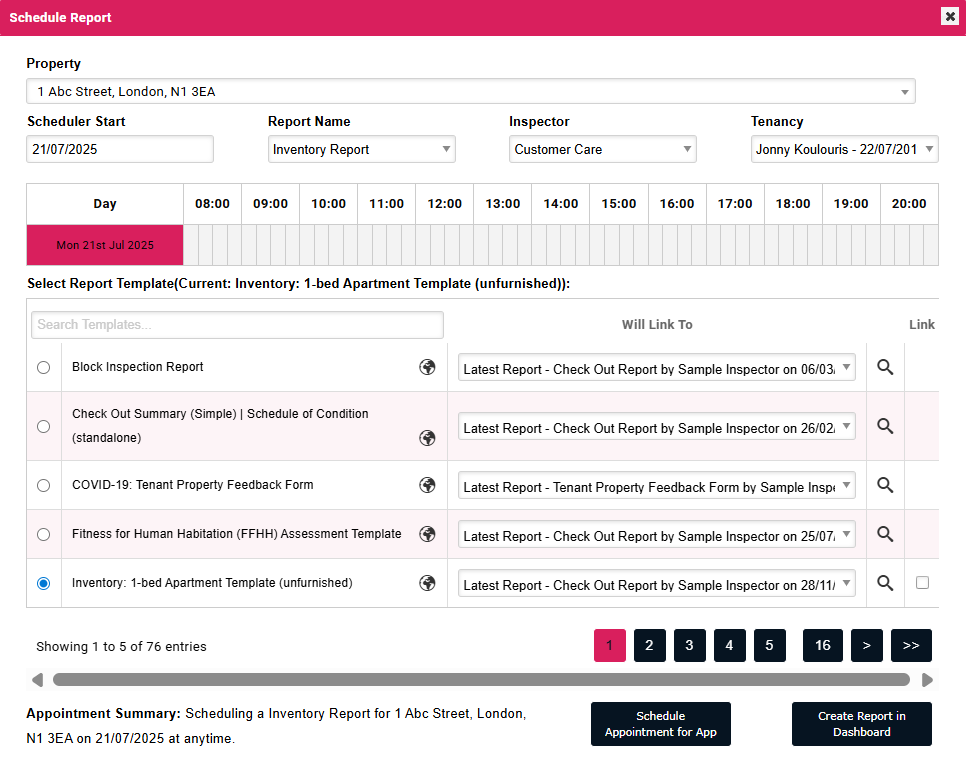Select the Block Inspection Report radio button
The image size is (966, 784).
point(43,367)
